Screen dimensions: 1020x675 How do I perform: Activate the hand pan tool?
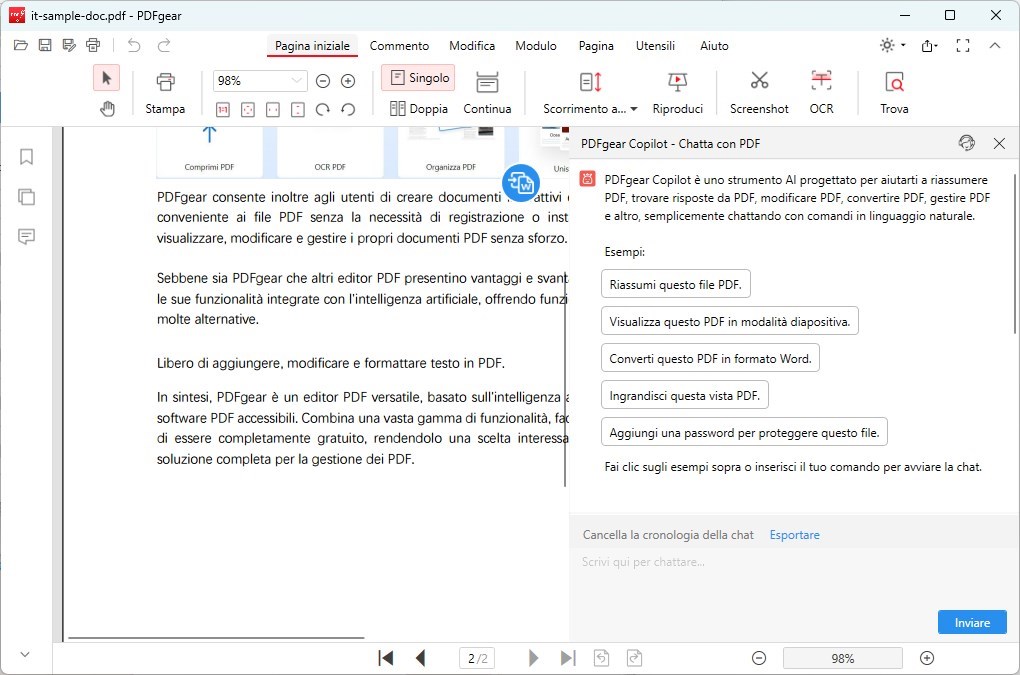tap(107, 109)
